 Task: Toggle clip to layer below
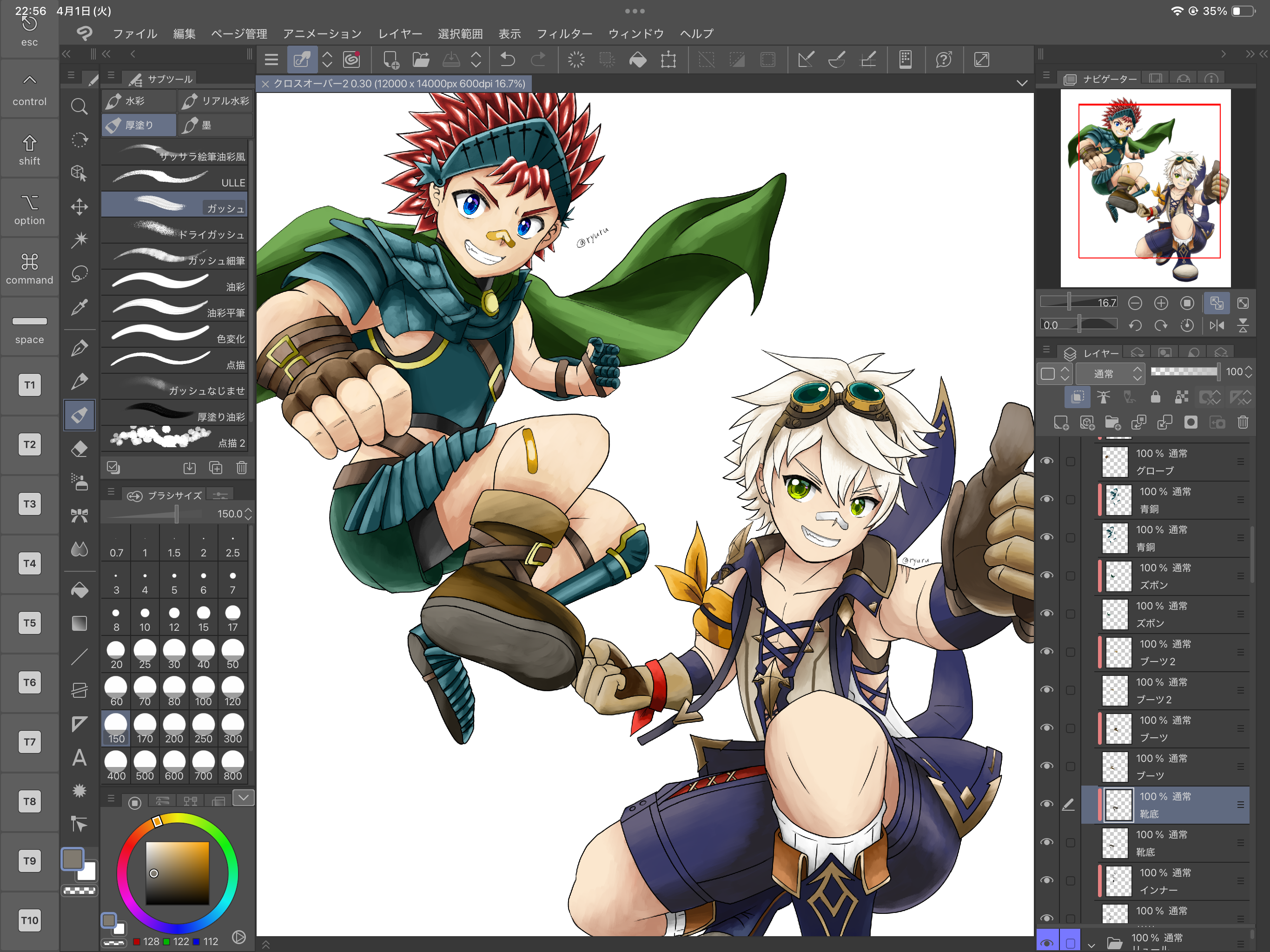click(x=1077, y=397)
